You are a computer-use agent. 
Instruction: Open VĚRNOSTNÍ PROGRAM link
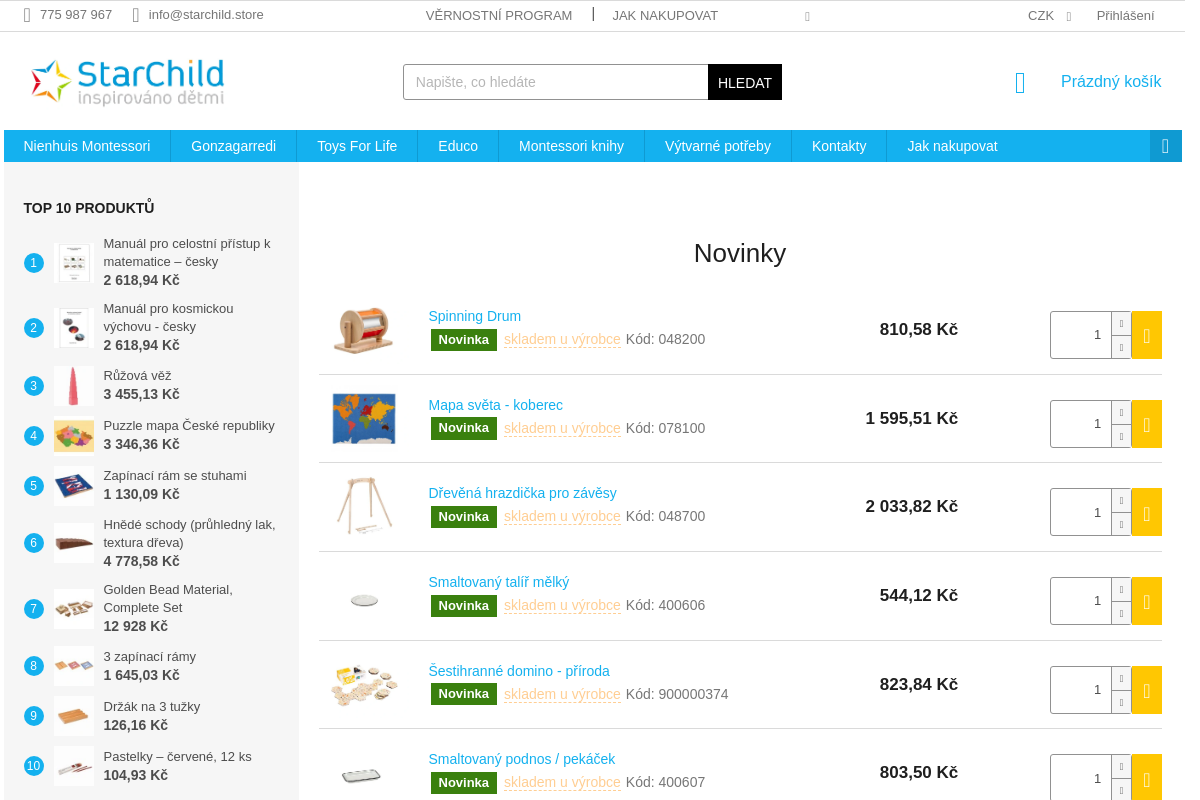(499, 15)
